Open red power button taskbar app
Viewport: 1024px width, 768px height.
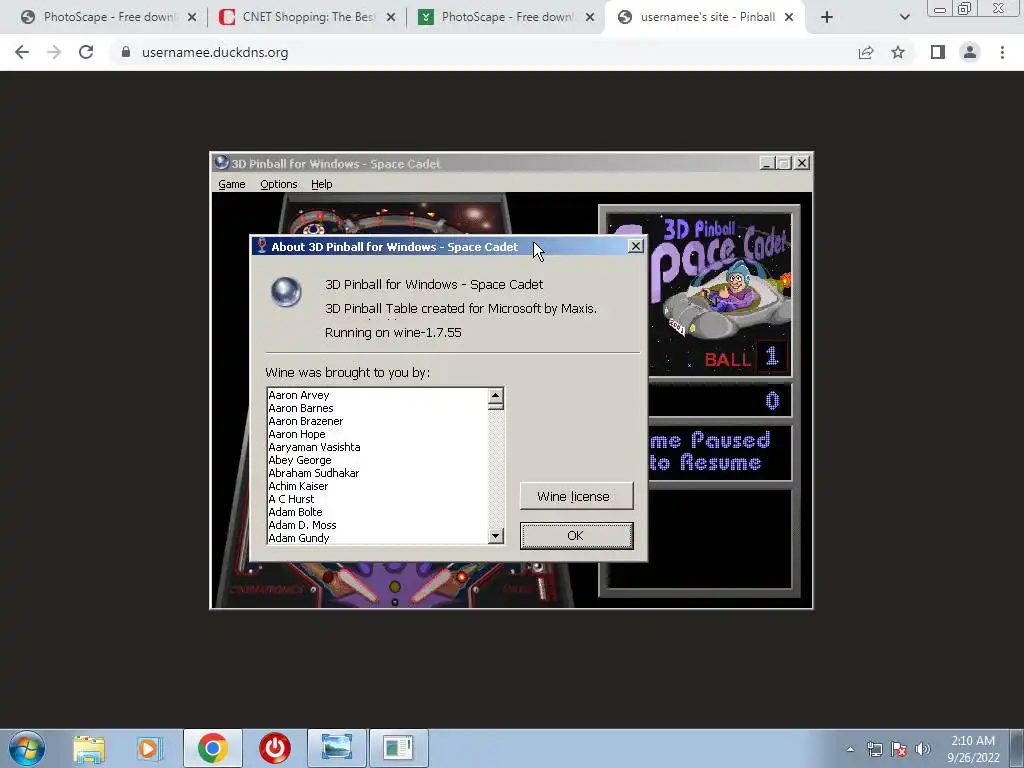tap(274, 748)
